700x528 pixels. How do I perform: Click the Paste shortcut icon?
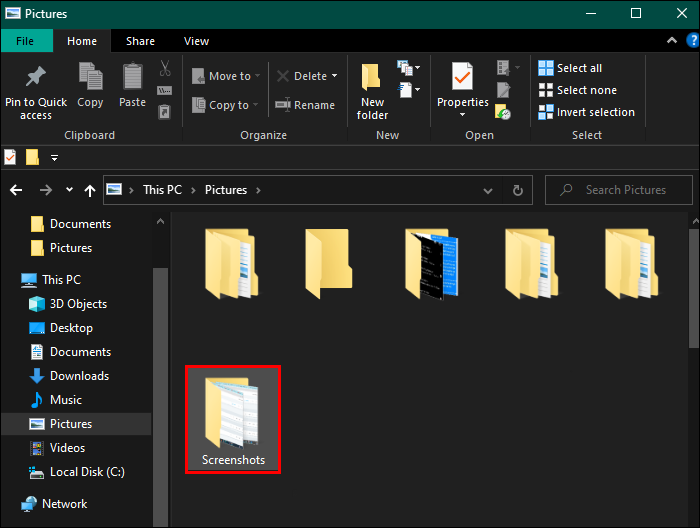(x=164, y=111)
